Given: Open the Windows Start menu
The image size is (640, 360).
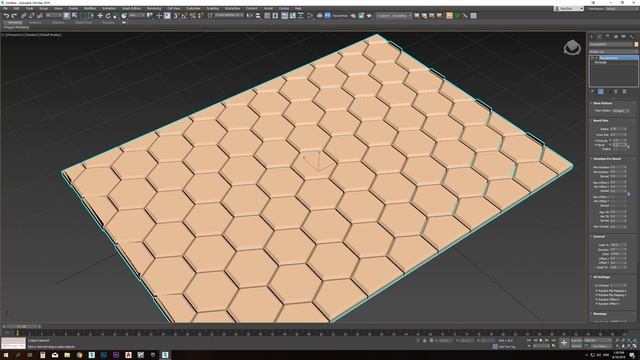Looking at the screenshot, I should point(6,355).
